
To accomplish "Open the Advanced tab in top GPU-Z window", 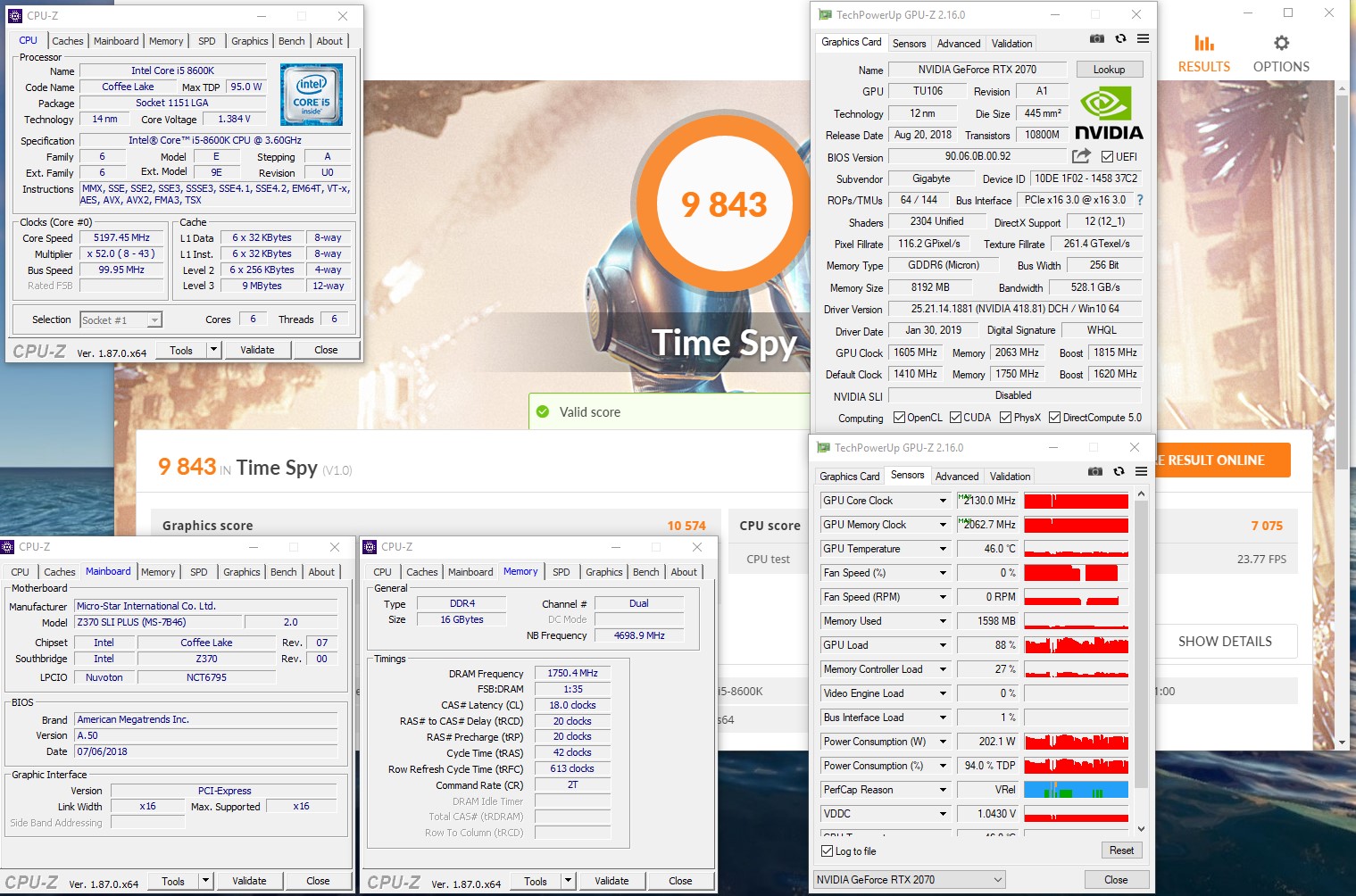I will [x=959, y=44].
